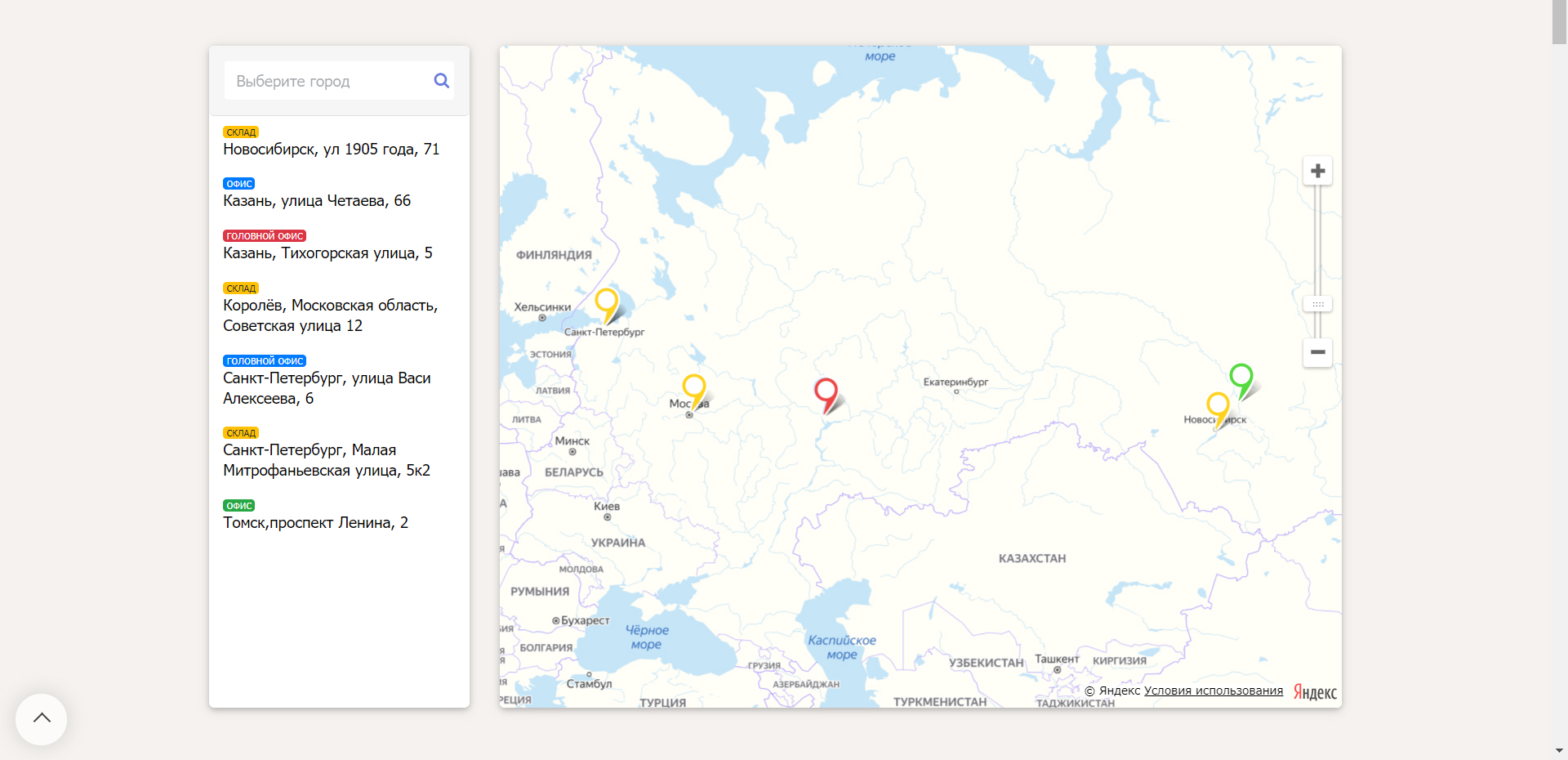1568x760 pixels.
Task: Open Saint Petersburg Vasi Alekseeva head office
Action: [327, 388]
